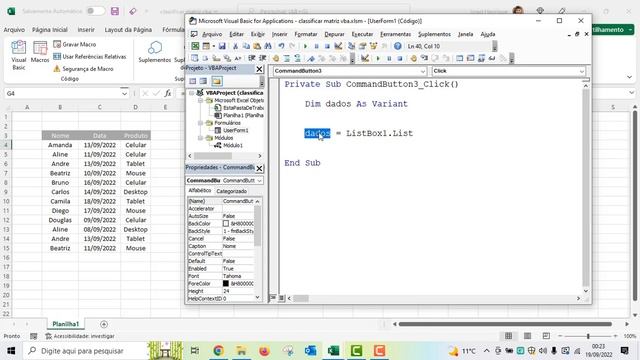Screen dimensions: 640x360
Task: Click the Excel zoom slider handle
Action: coord(588,336)
